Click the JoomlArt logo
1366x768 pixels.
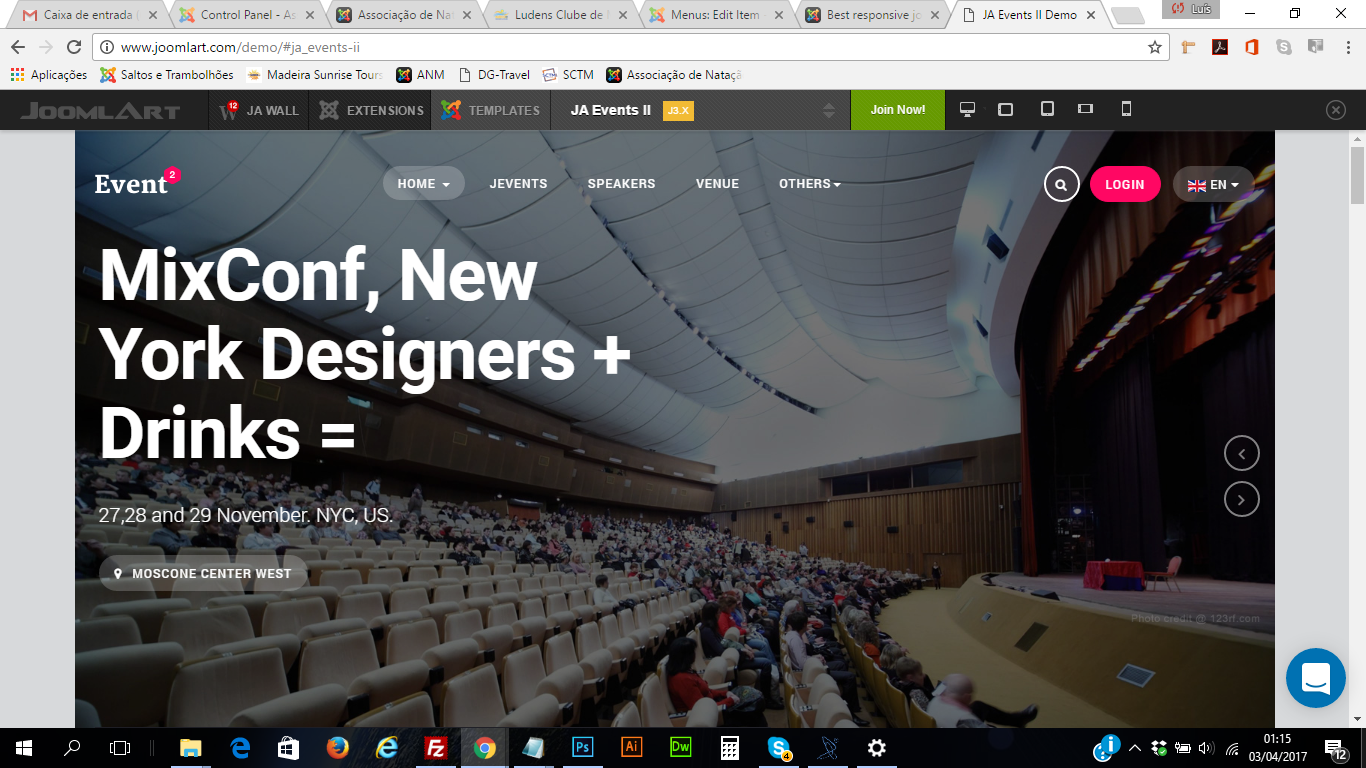[x=100, y=111]
